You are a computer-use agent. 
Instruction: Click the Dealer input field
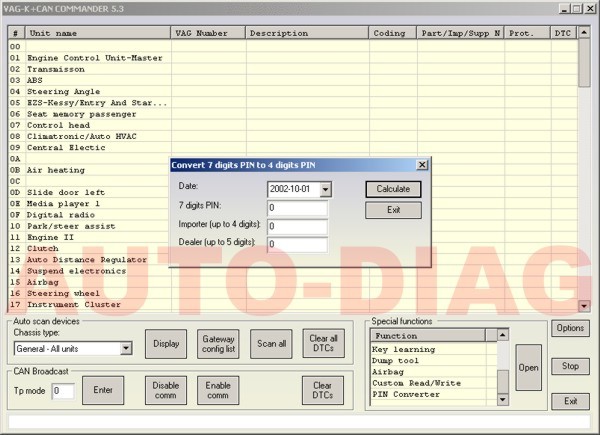coord(297,244)
